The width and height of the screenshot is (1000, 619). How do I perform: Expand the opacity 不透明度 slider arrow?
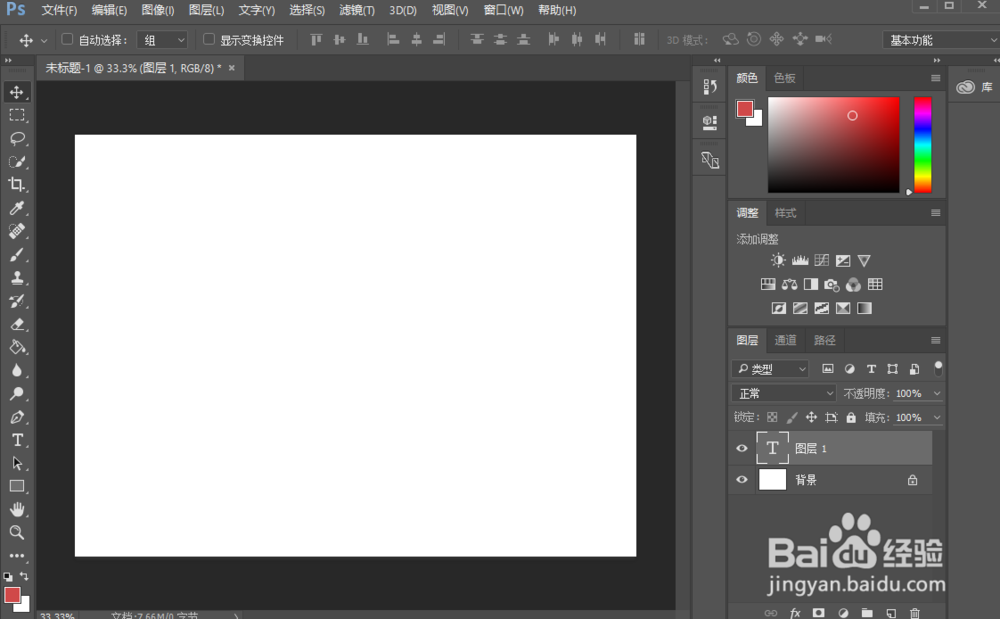[937, 393]
